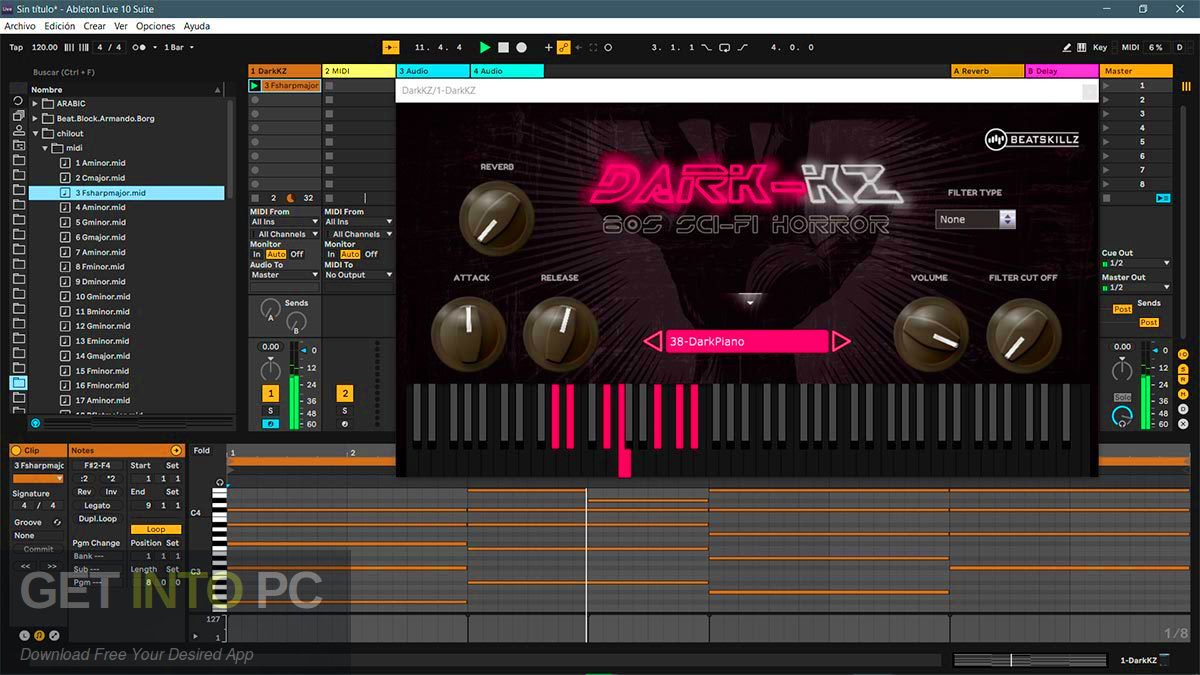Launch the 3 Fsharpmajor clip play button

[x=255, y=86]
